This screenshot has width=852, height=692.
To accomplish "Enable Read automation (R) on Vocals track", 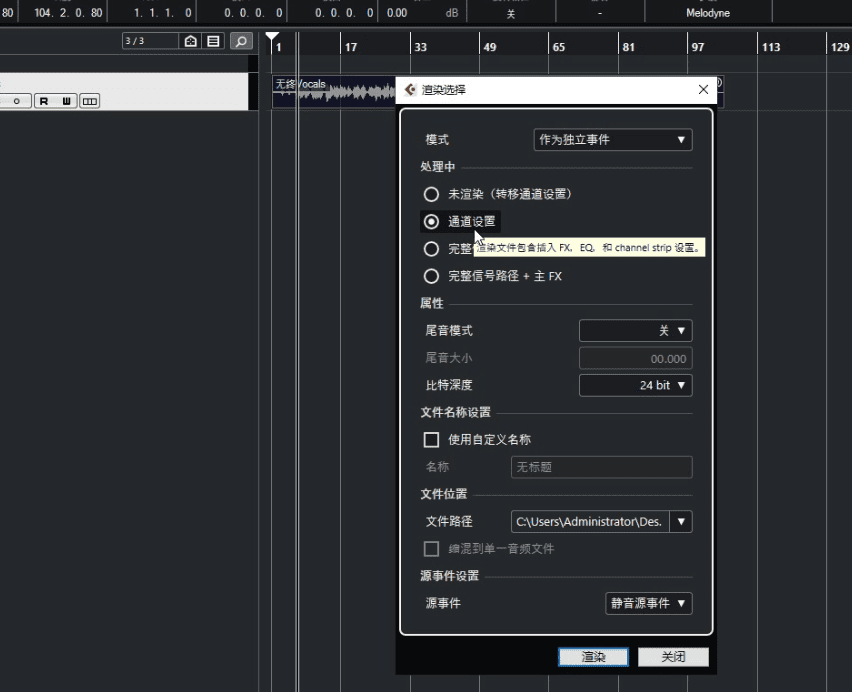I will pos(45,101).
